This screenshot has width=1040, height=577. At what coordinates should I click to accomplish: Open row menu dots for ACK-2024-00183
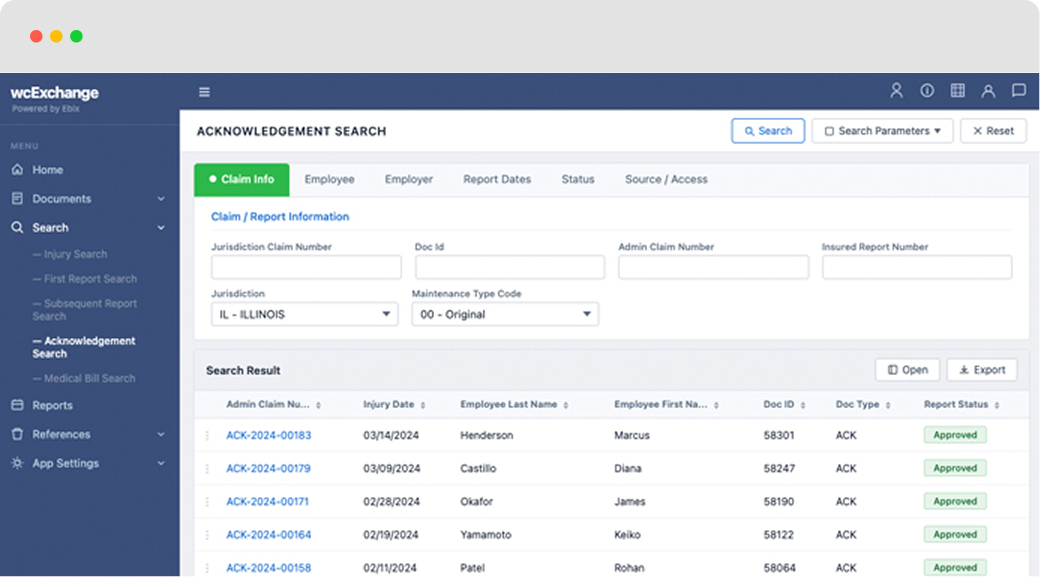click(207, 435)
